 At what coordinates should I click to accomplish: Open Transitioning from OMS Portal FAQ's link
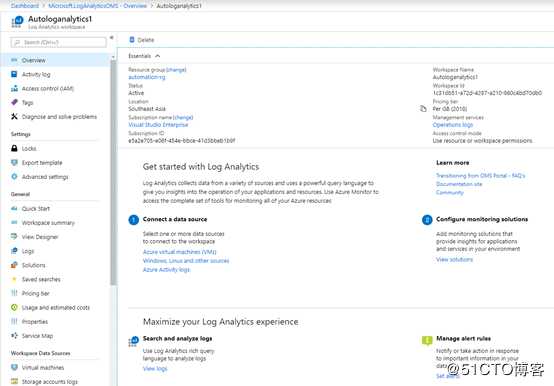pos(481,176)
